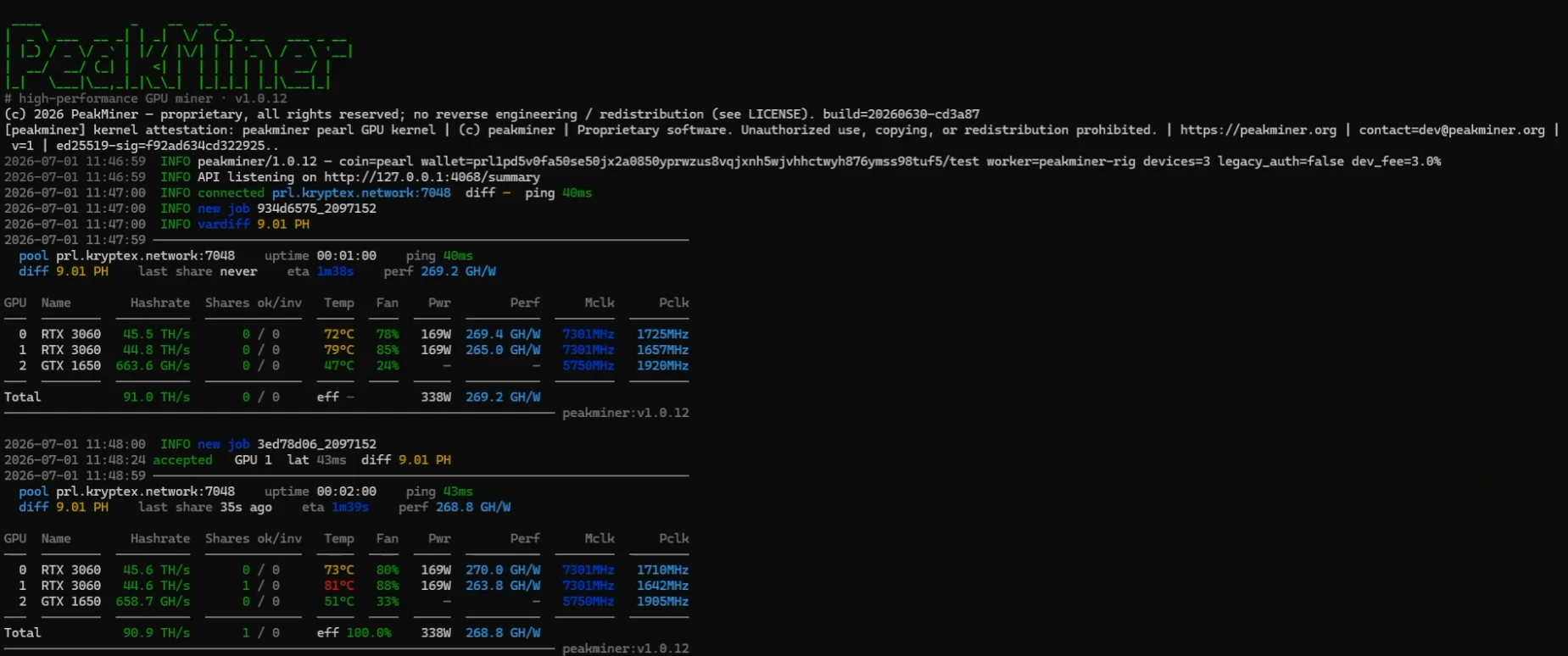Click the hashrate 658.7 GH/s

(x=153, y=602)
